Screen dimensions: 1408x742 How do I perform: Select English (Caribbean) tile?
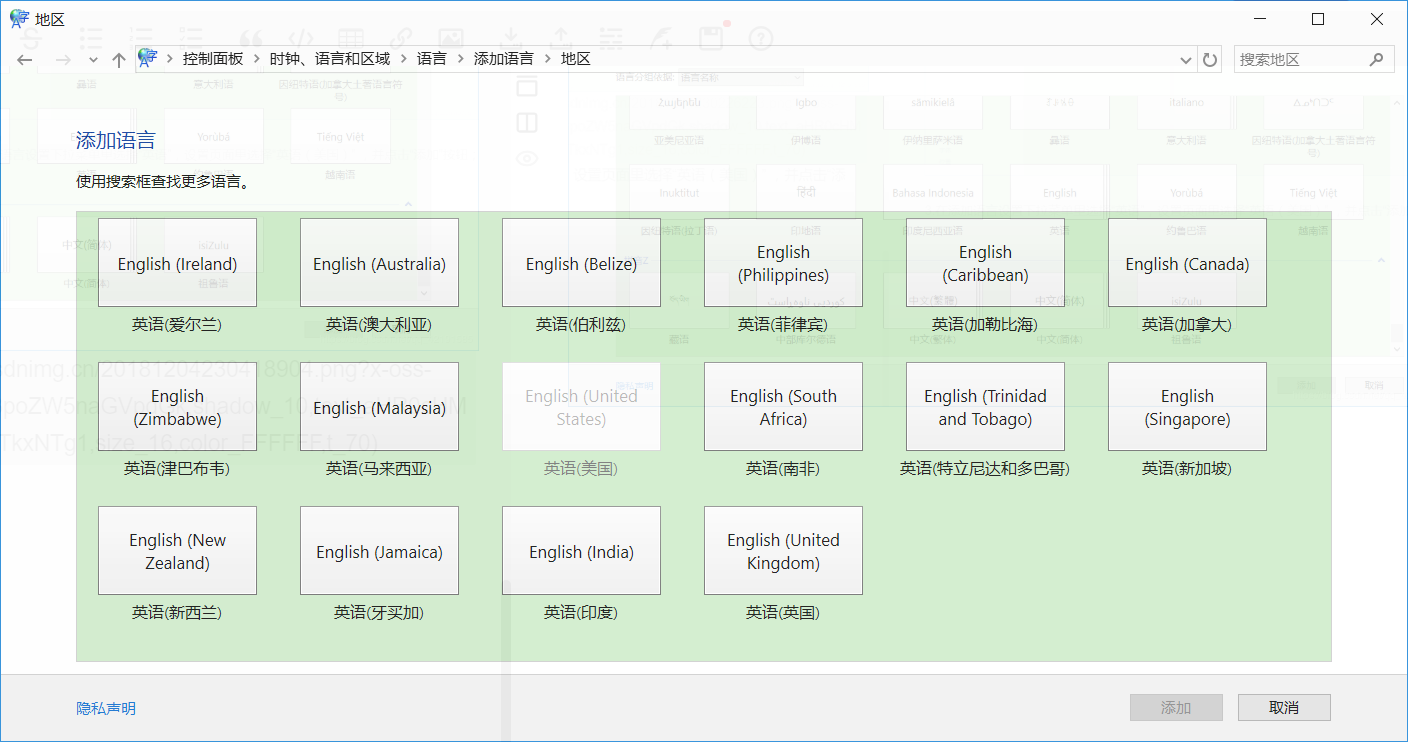point(985,263)
